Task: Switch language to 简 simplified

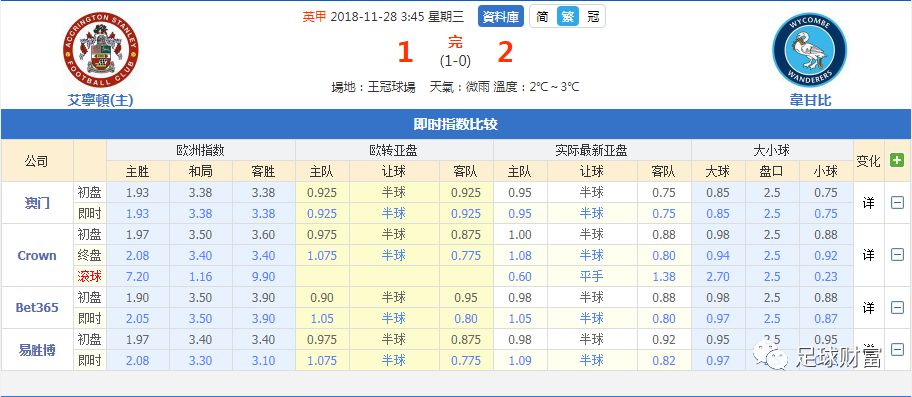Action: [x=542, y=16]
